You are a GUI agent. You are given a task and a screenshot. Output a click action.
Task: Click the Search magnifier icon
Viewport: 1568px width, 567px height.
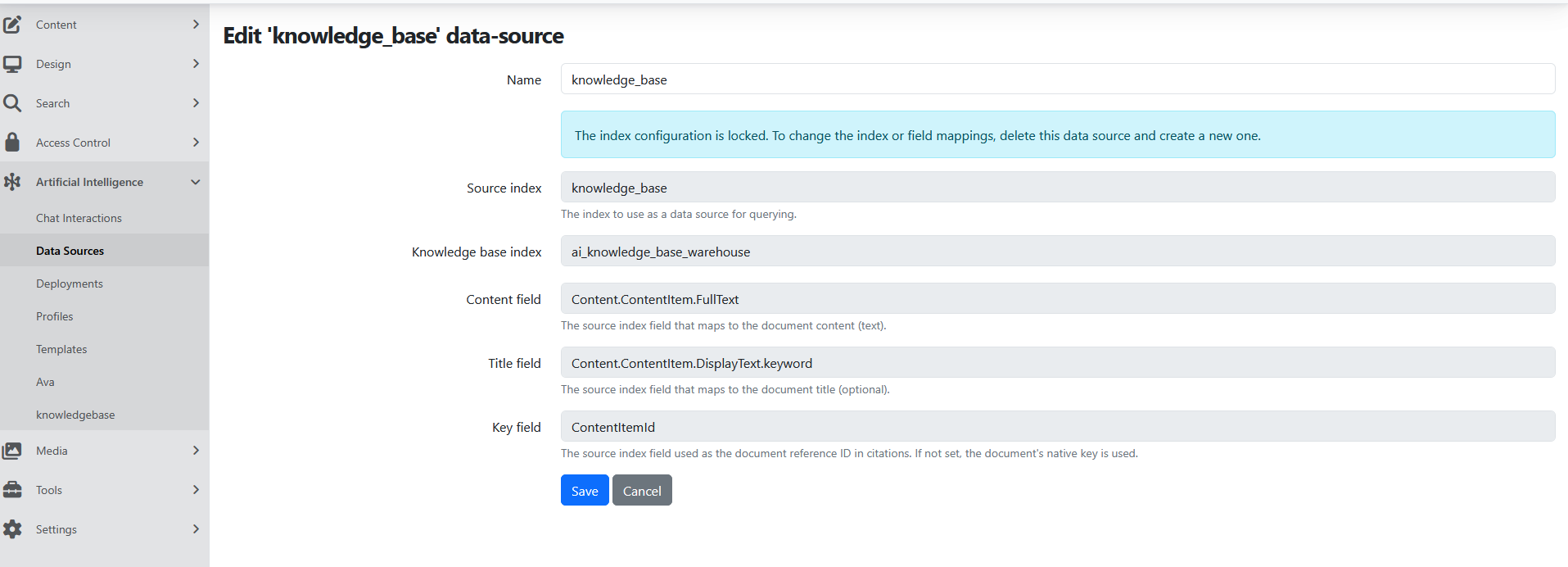[12, 103]
